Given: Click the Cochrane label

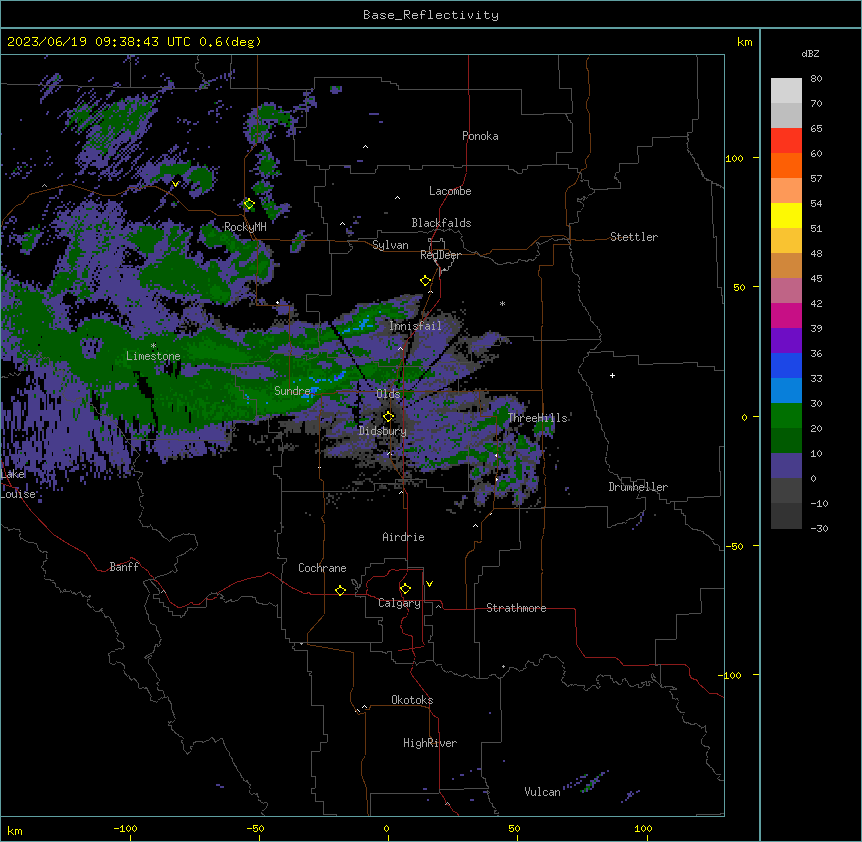Looking at the screenshot, I should [322, 568].
